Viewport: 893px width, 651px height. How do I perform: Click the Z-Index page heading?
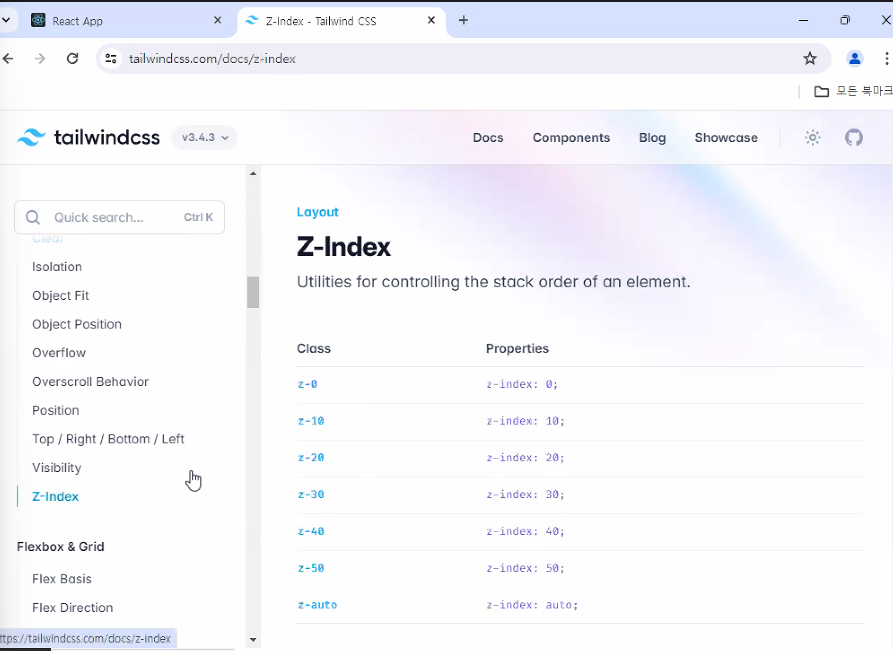click(343, 247)
